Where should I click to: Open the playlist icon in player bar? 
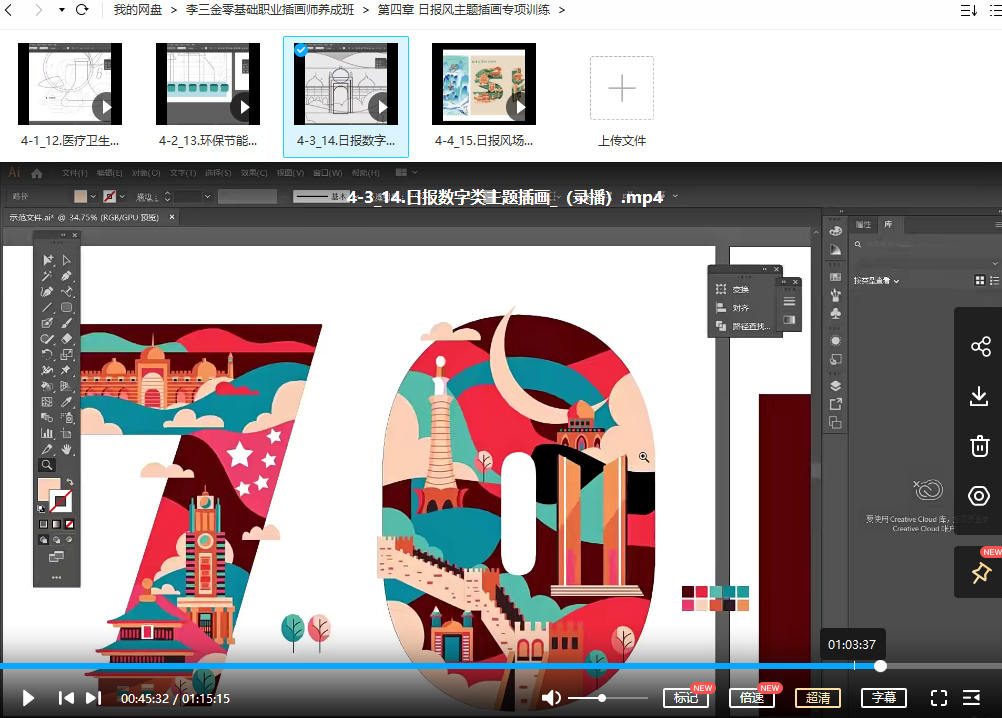[971, 698]
